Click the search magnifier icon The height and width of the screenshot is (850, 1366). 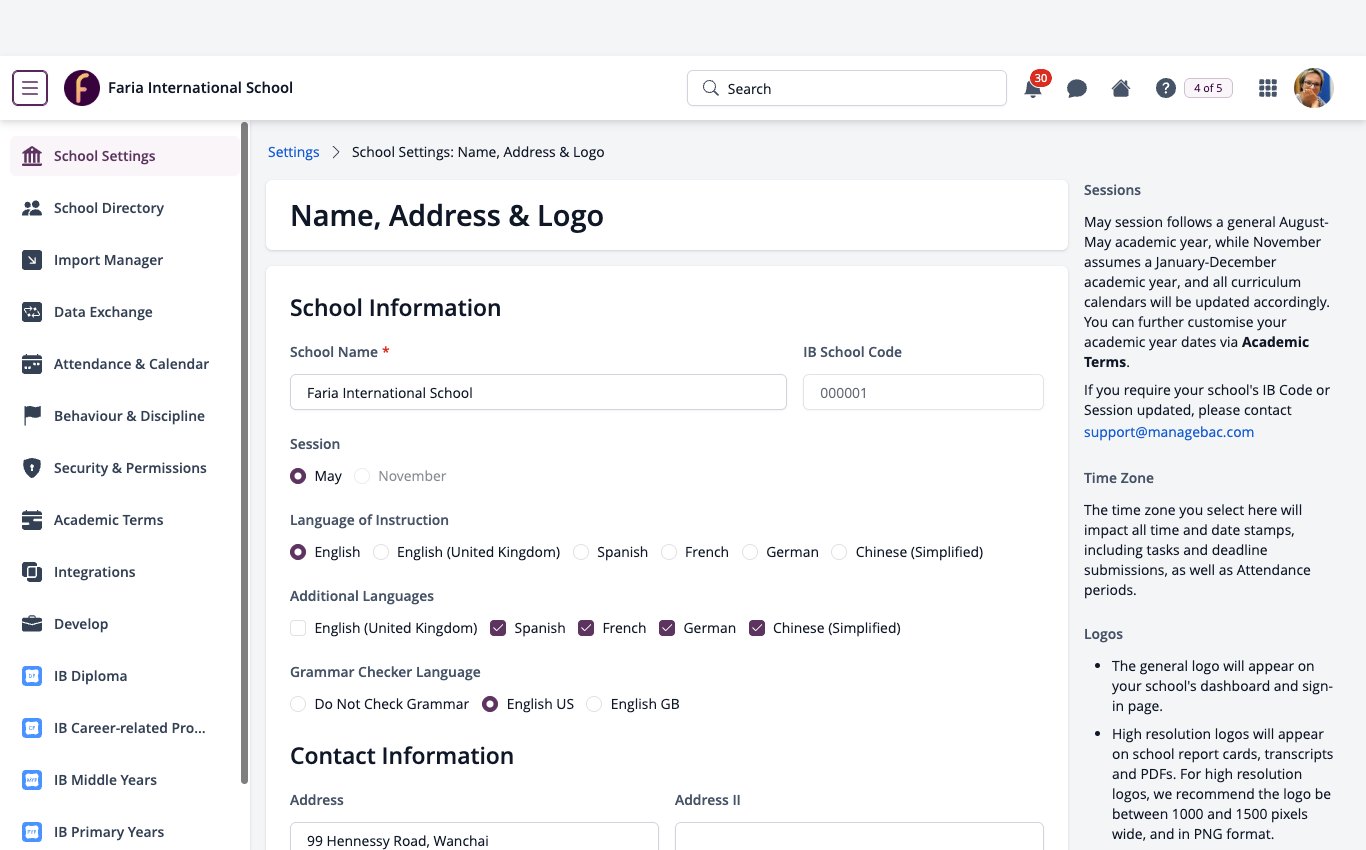[x=711, y=88]
